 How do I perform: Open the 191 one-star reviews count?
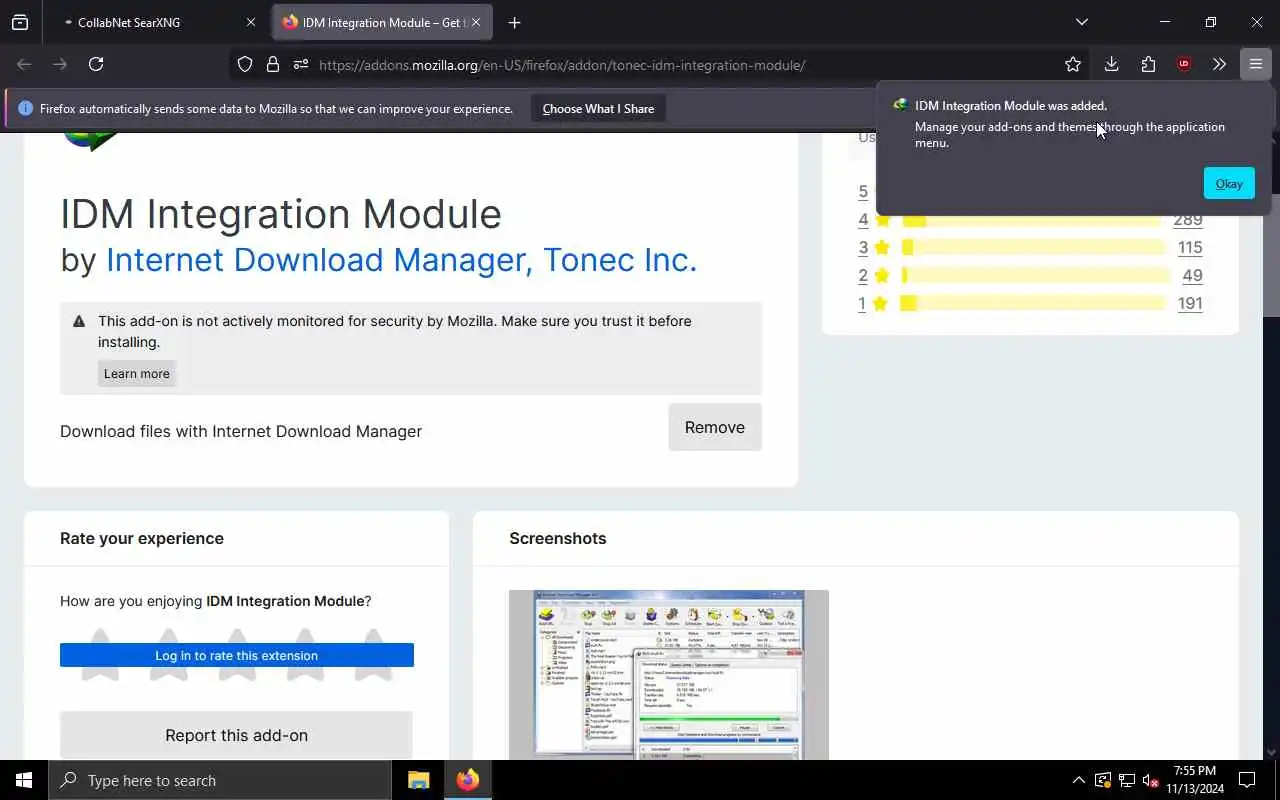click(x=1190, y=303)
